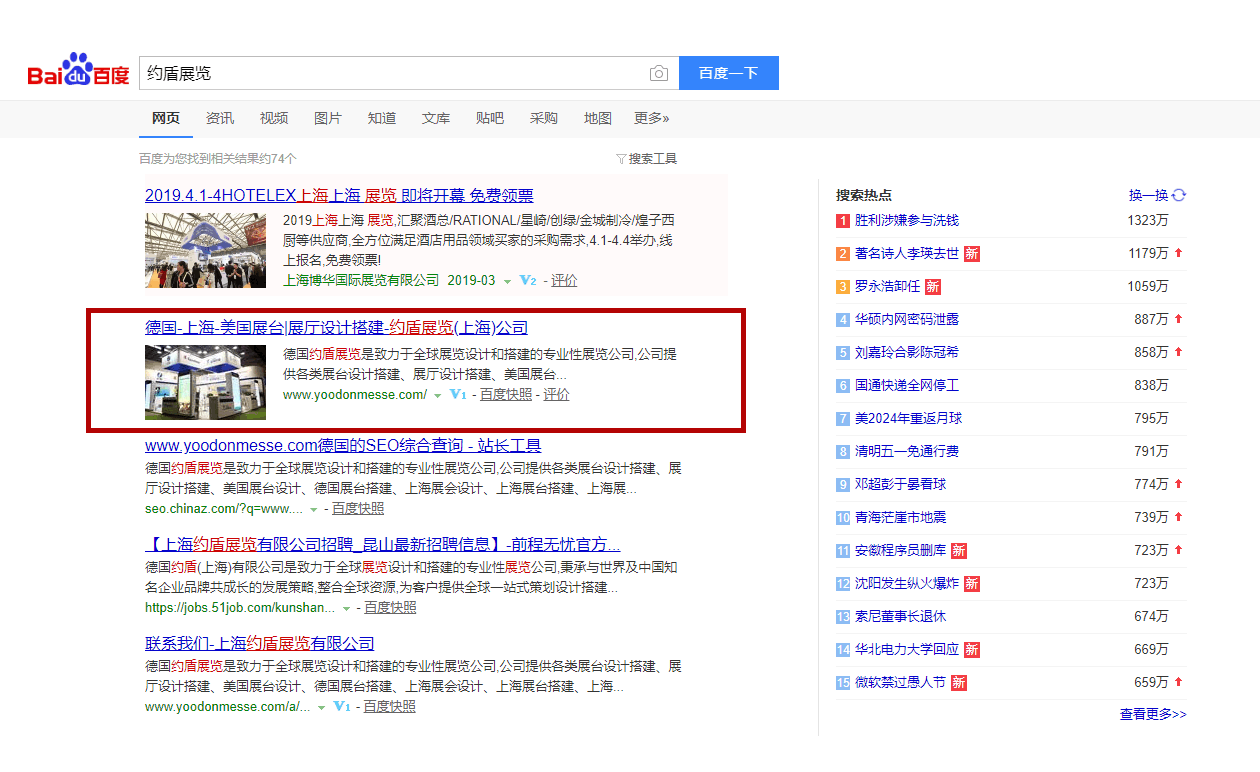Click the filter icon beside 搜索工具
The width and height of the screenshot is (1260, 772).
[x=621, y=158]
